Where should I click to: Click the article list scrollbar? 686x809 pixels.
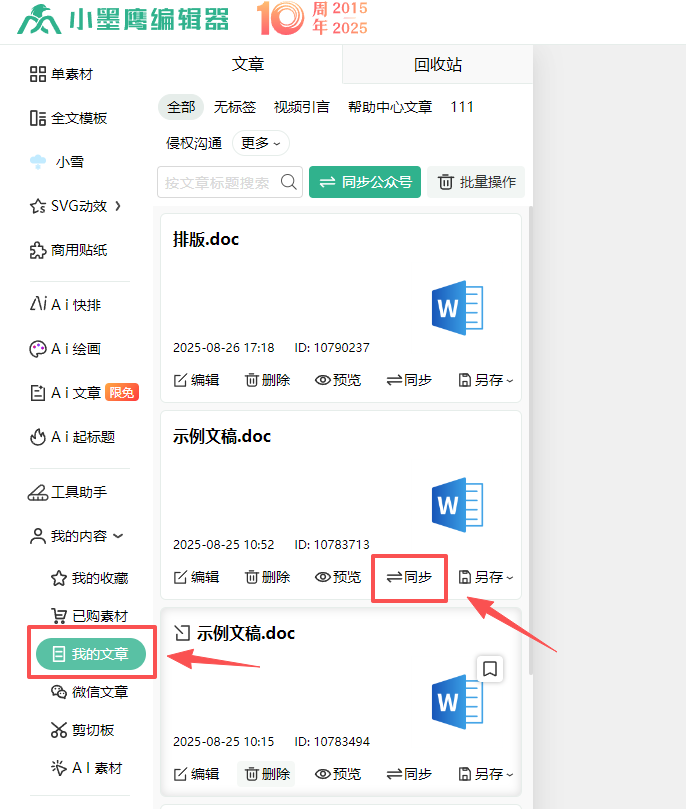[531, 440]
